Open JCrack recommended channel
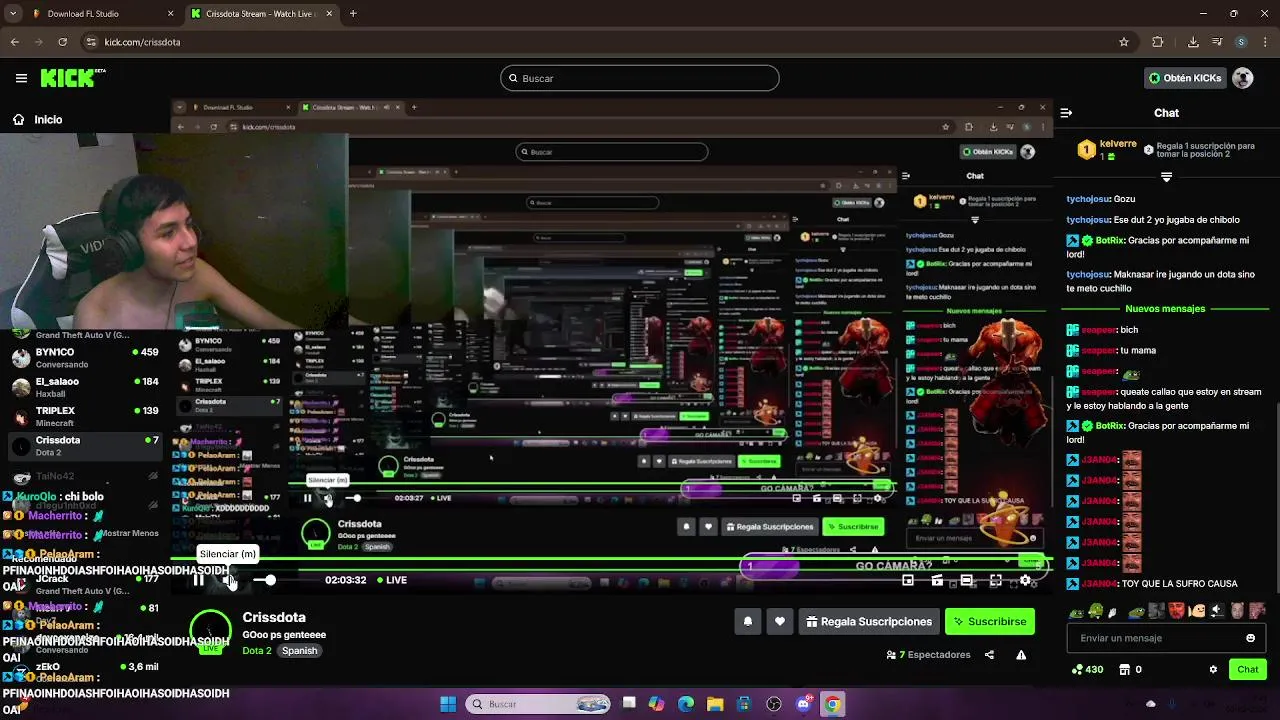The height and width of the screenshot is (720, 1280). pos(84,584)
